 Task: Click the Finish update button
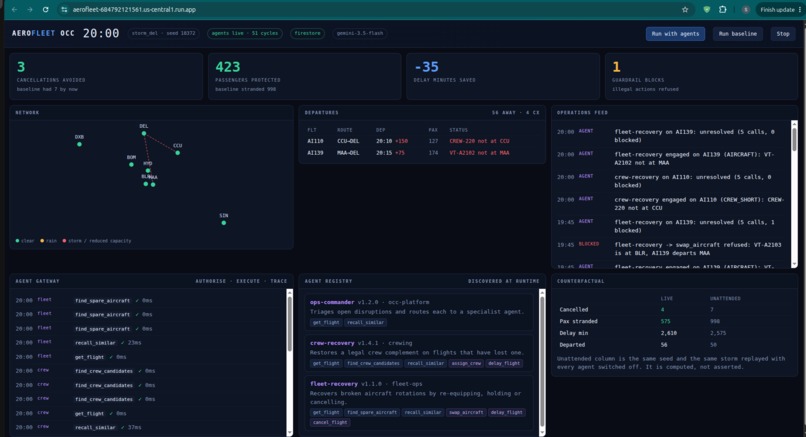point(779,9)
